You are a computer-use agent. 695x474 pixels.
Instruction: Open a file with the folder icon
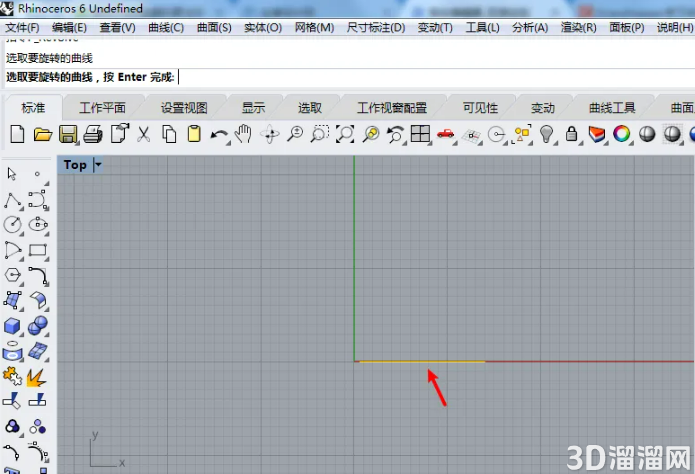43,134
